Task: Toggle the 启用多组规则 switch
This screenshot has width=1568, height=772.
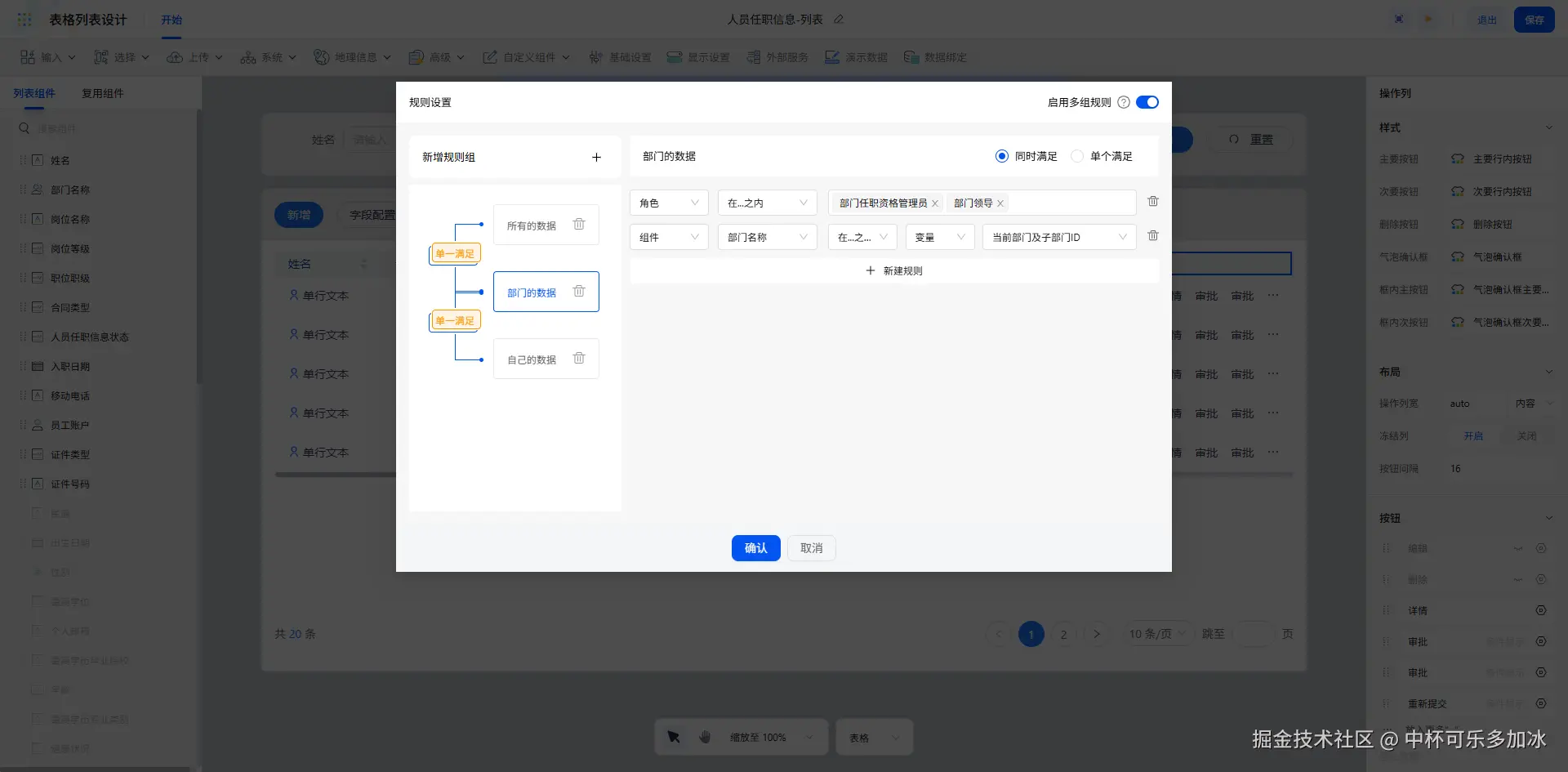Action: [x=1147, y=102]
